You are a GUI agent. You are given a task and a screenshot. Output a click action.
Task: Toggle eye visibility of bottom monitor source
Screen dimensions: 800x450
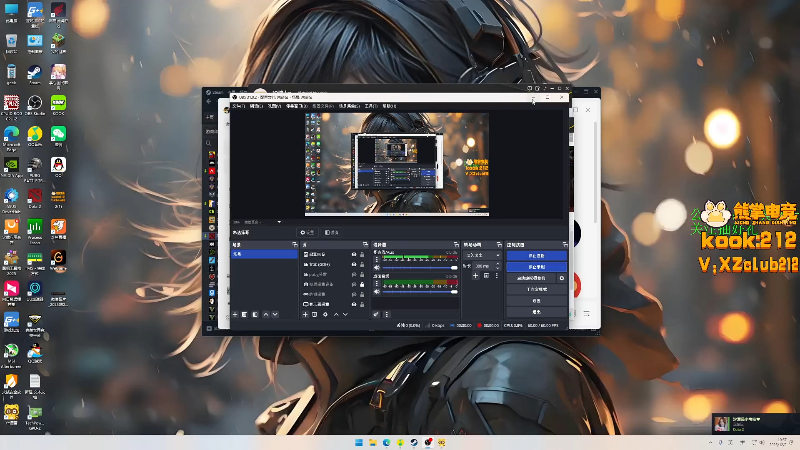pos(354,304)
